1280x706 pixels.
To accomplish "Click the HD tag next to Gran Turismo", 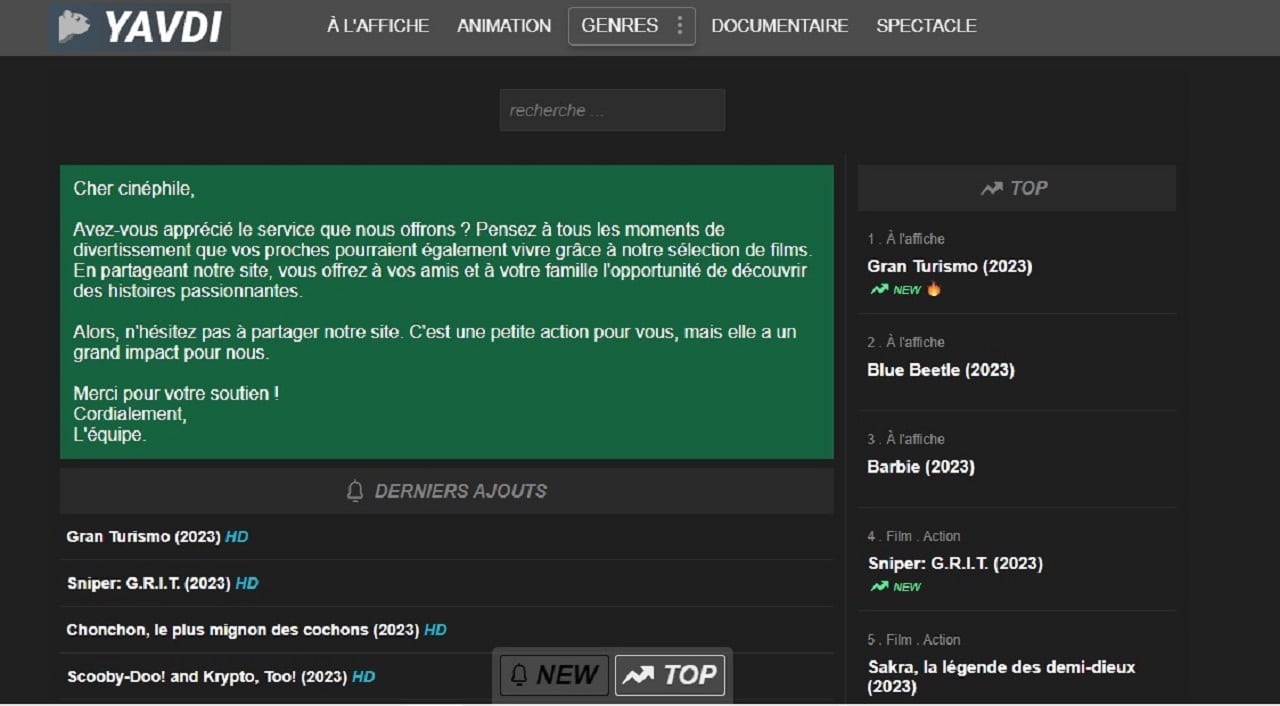I will point(237,537).
